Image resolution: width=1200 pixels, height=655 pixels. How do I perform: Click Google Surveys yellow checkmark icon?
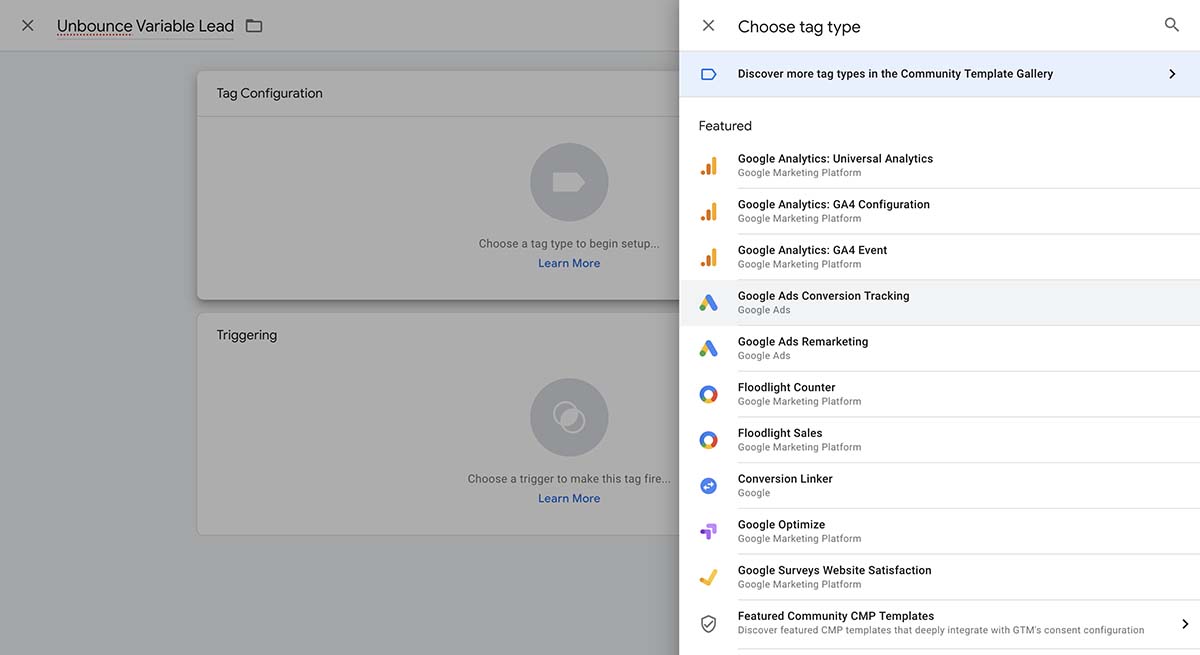click(x=708, y=578)
